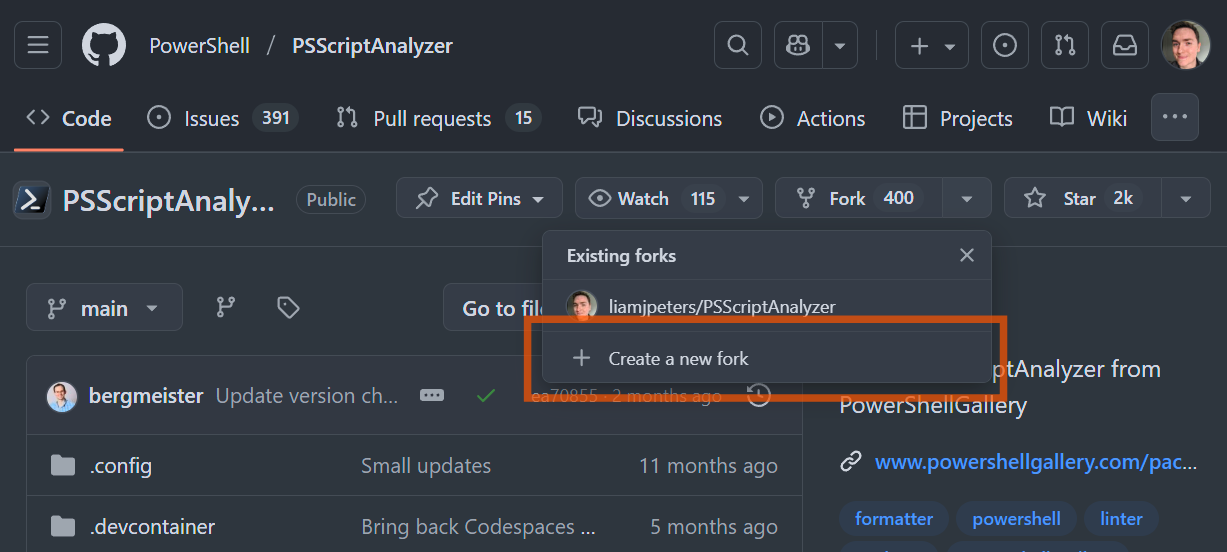Open Copilot chat icon
Screen dimensions: 1227x552
pyautogui.click(x=798, y=46)
